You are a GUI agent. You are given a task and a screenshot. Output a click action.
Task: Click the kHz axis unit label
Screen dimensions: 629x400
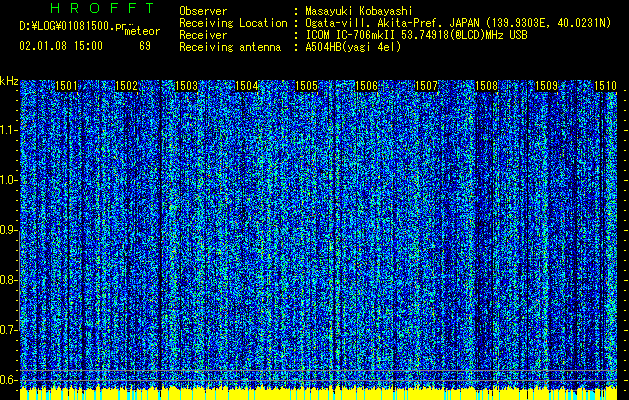click(9, 81)
